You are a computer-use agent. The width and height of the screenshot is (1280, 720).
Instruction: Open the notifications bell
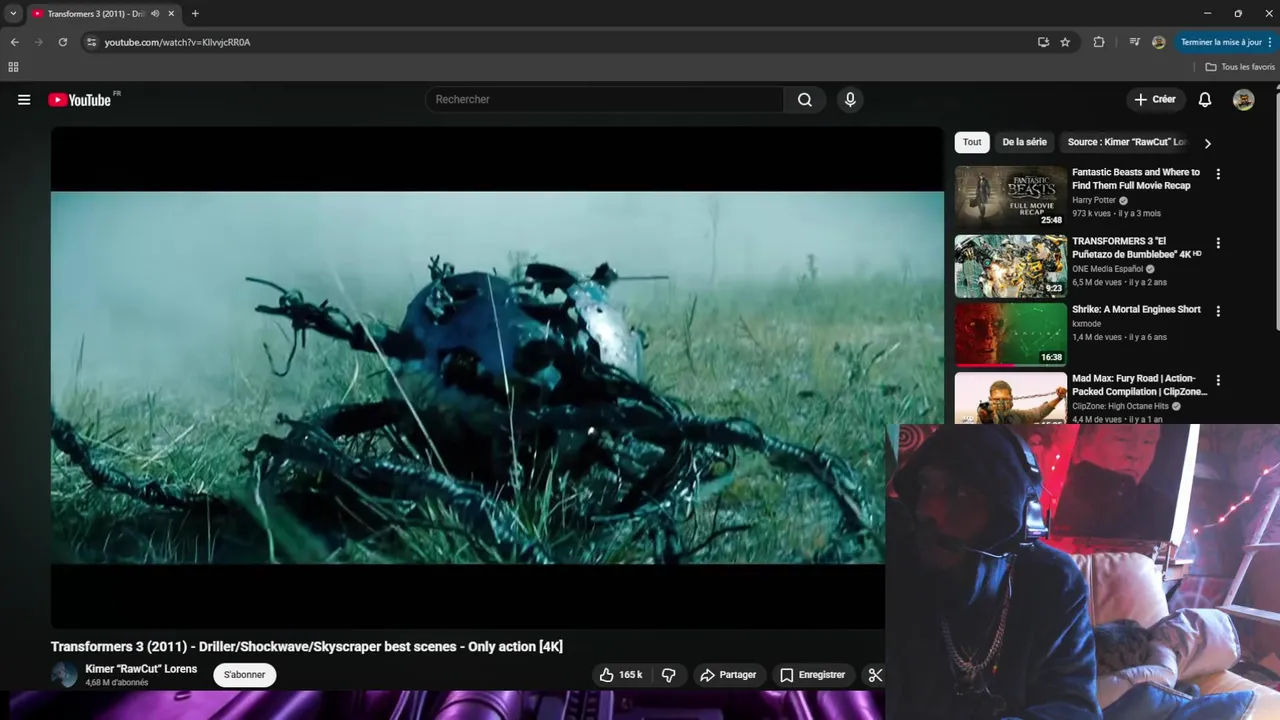[1205, 99]
